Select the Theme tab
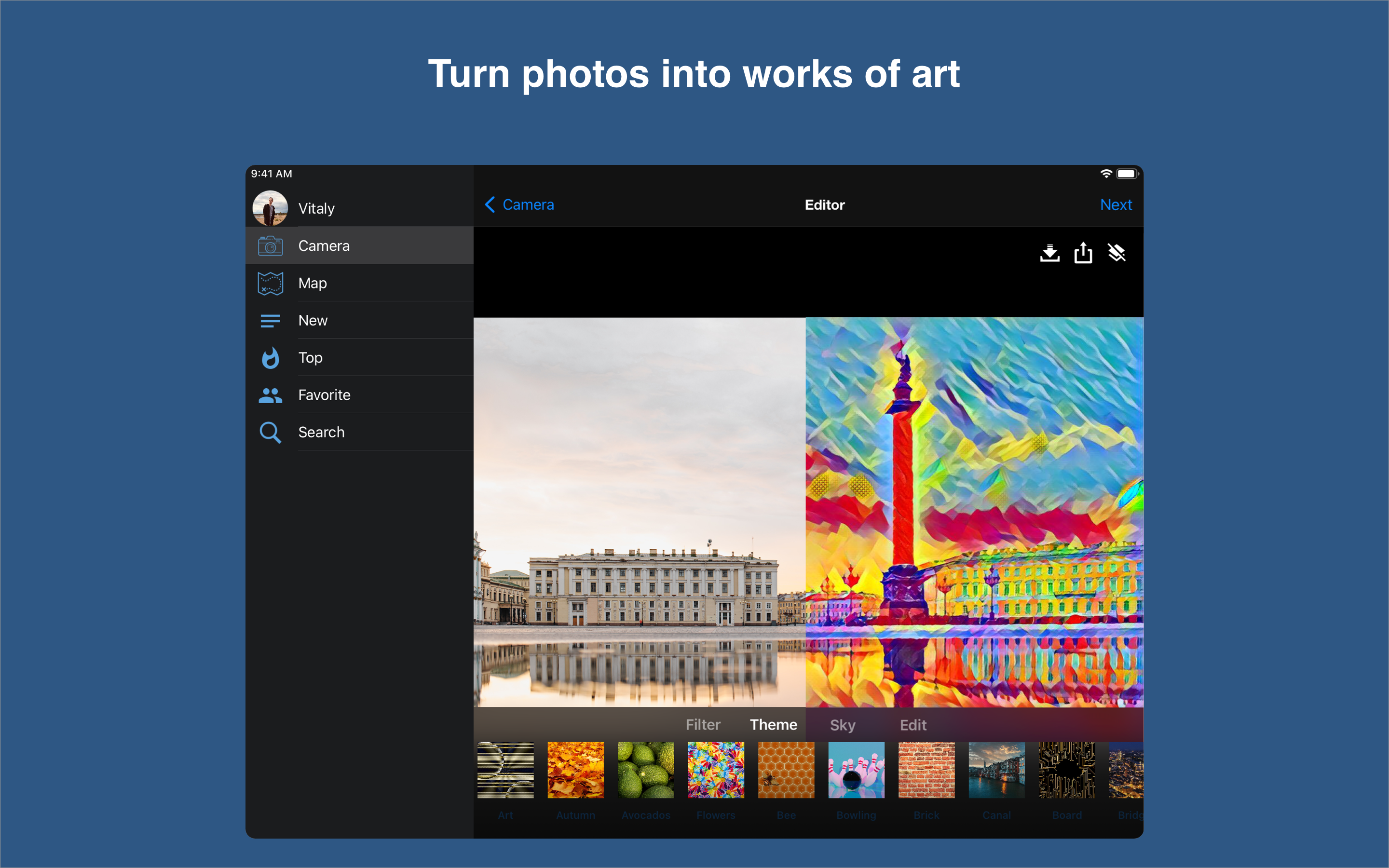1389x868 pixels. [773, 725]
